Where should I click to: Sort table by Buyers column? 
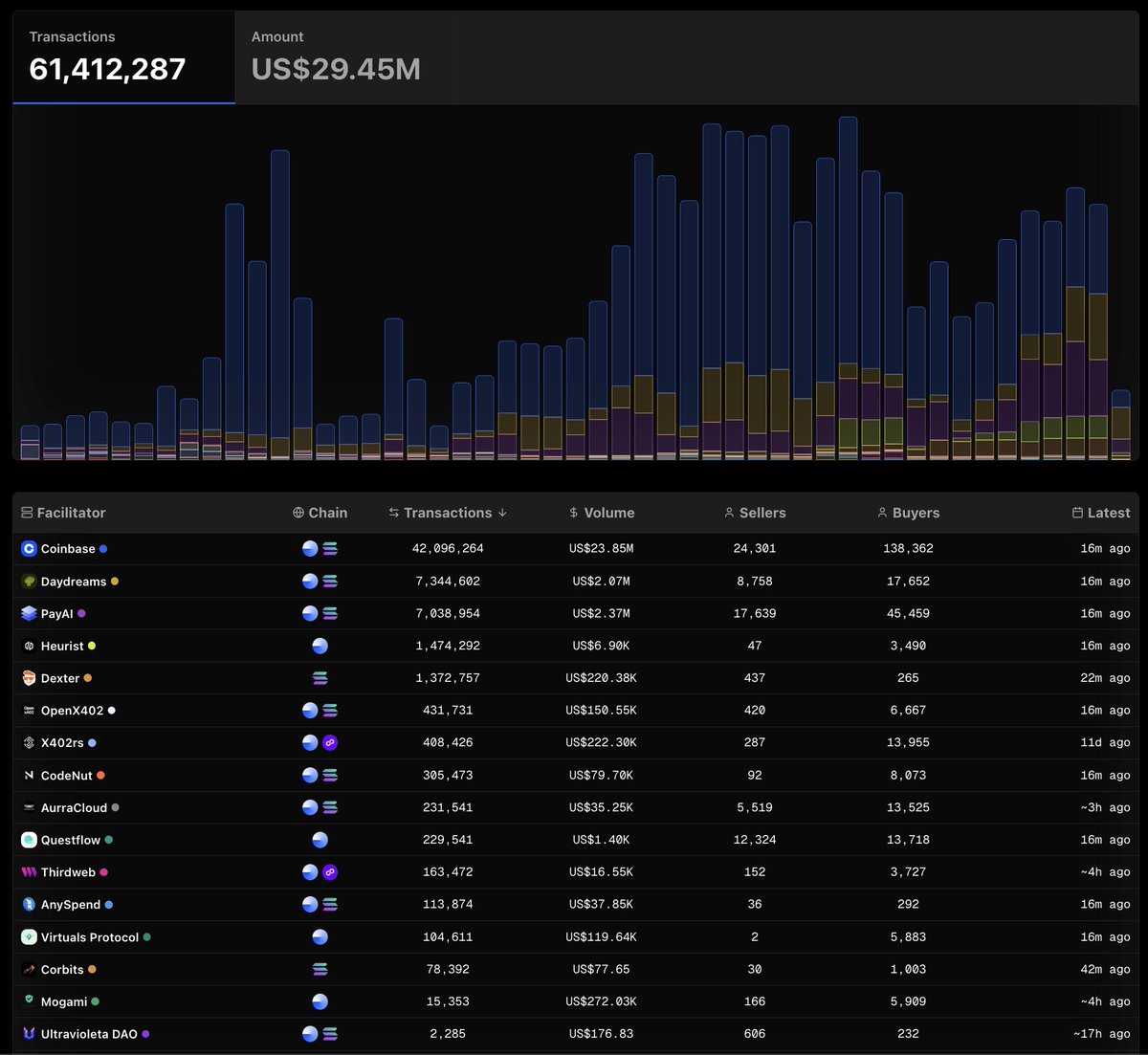908,513
